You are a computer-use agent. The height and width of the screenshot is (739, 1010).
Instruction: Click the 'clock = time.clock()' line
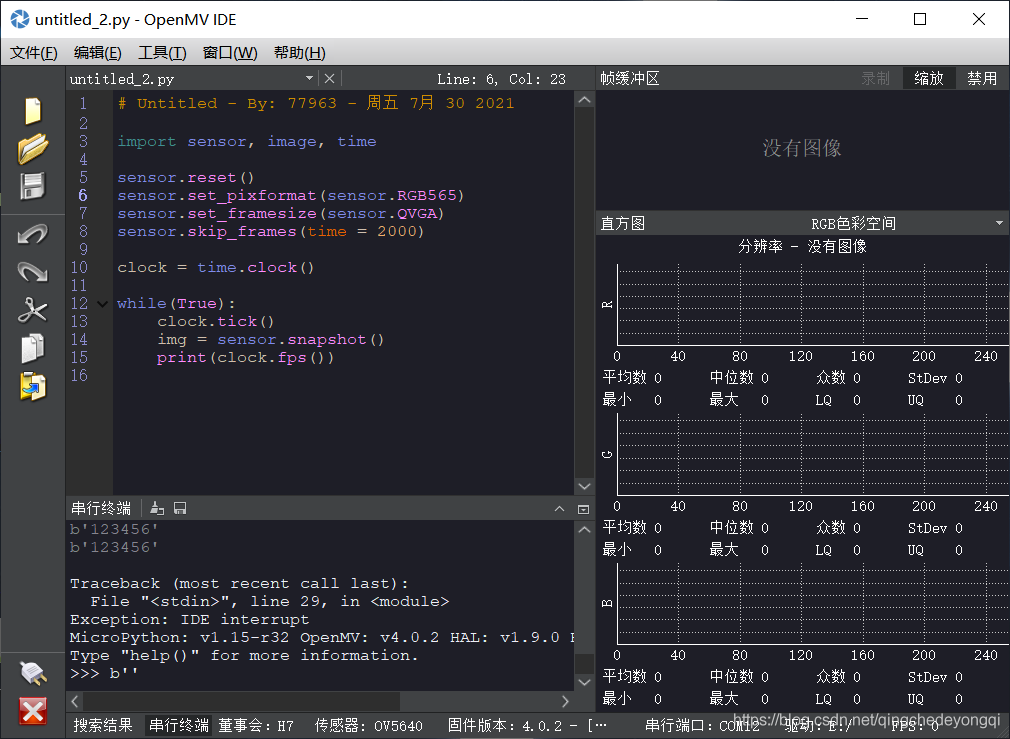215,267
